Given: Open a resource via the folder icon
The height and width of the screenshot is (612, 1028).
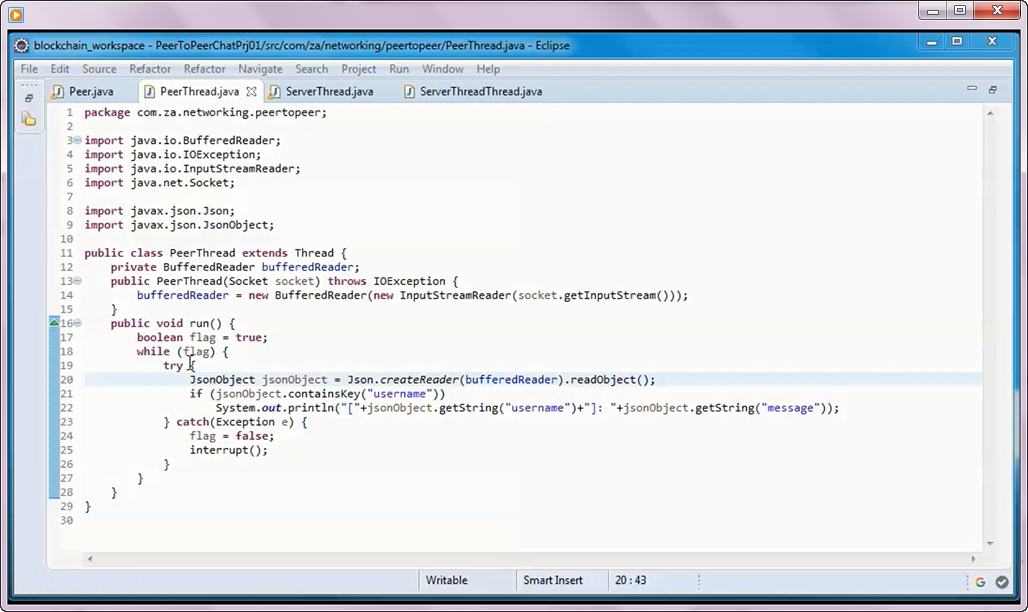Looking at the screenshot, I should click(x=30, y=118).
